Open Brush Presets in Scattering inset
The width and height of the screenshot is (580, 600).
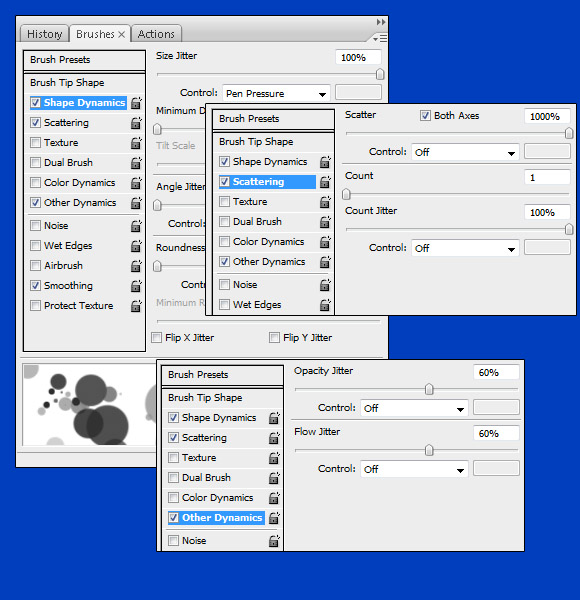[273, 119]
